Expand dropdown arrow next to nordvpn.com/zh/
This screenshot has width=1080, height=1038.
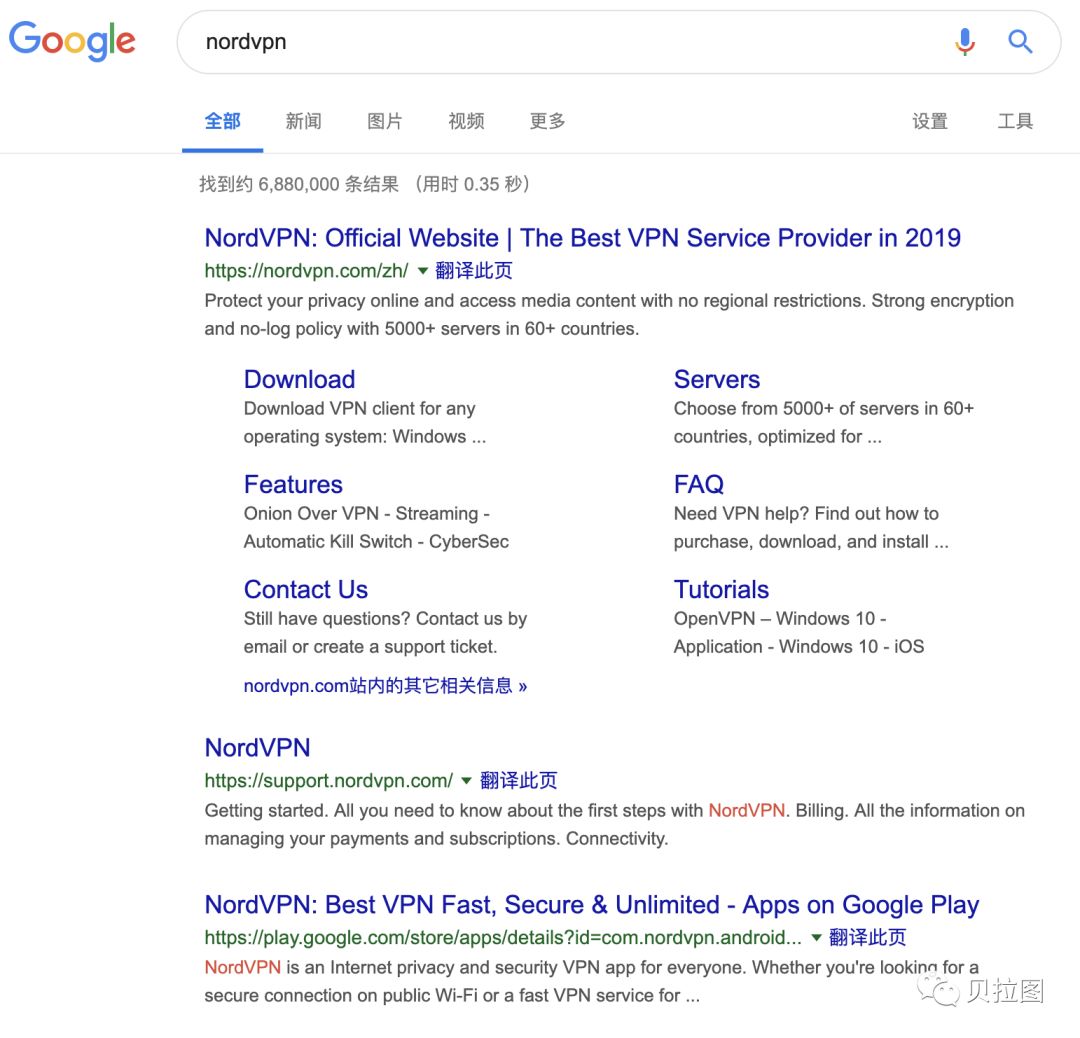[422, 271]
